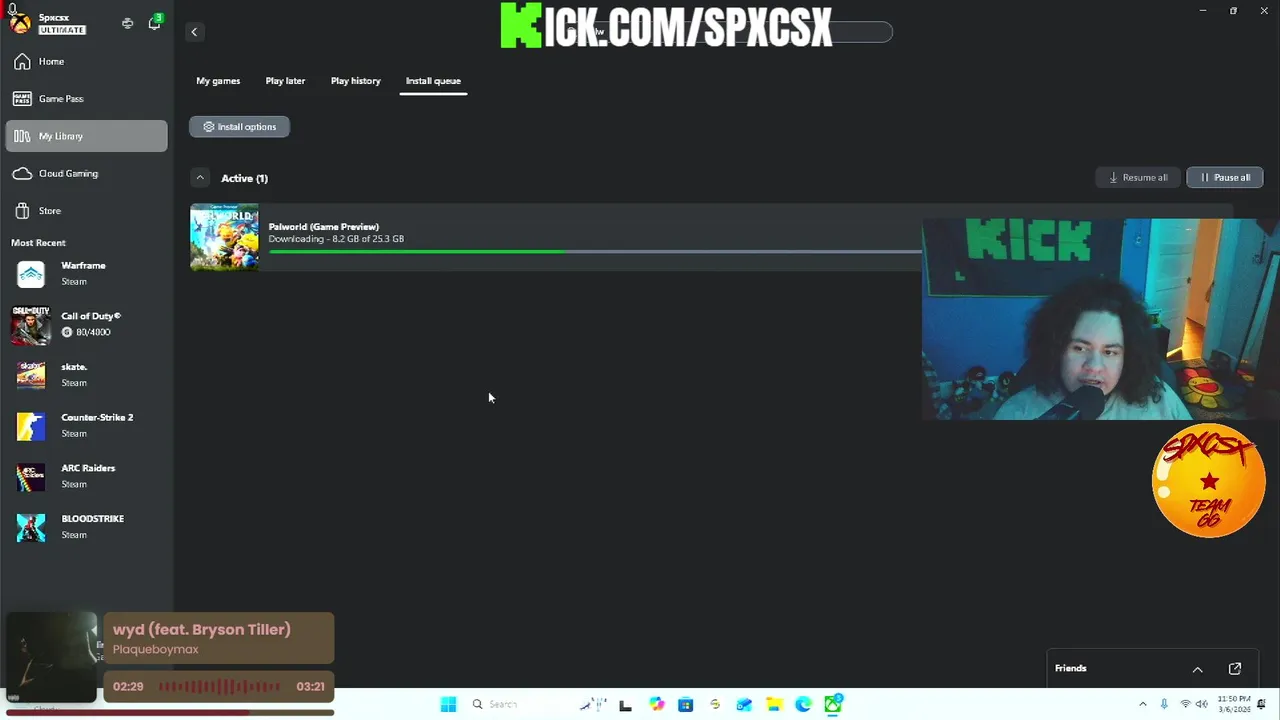1280x720 pixels.
Task: Open the clock showing 11:50 PM
Action: point(1233,704)
